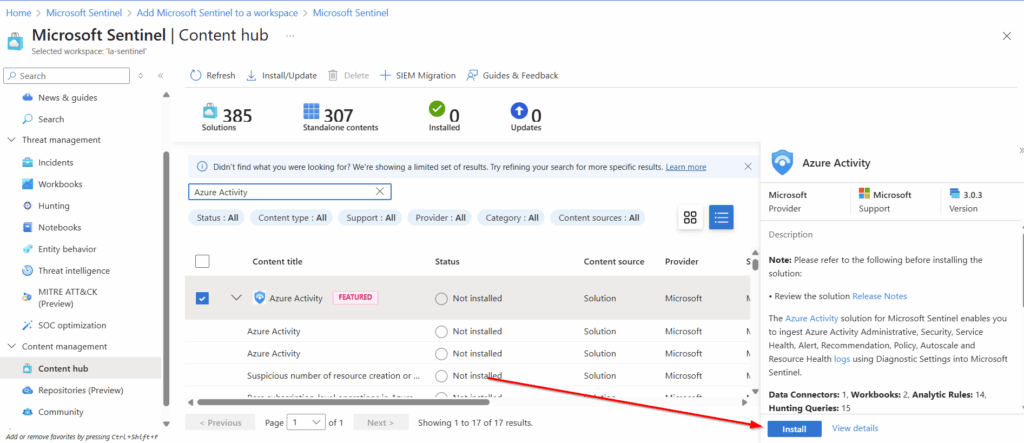Click the Azure Activity link in description
This screenshot has width=1024, height=443.
point(810,318)
